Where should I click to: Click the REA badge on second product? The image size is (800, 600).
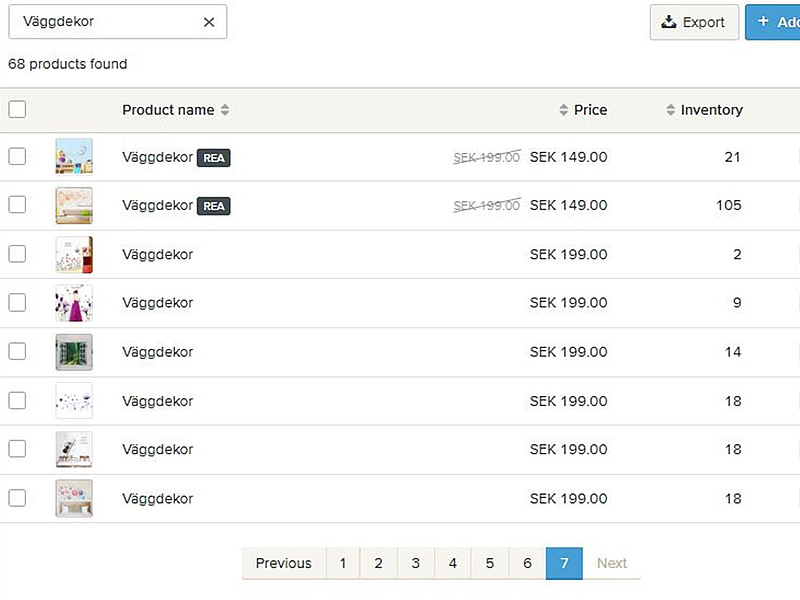point(214,206)
